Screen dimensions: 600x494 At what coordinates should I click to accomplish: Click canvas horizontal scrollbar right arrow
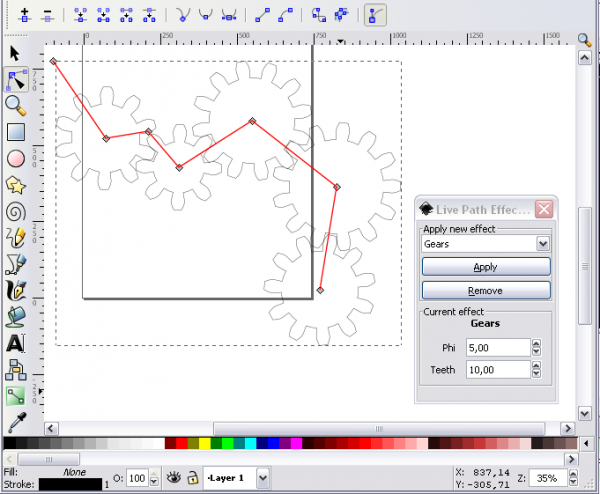[568, 429]
